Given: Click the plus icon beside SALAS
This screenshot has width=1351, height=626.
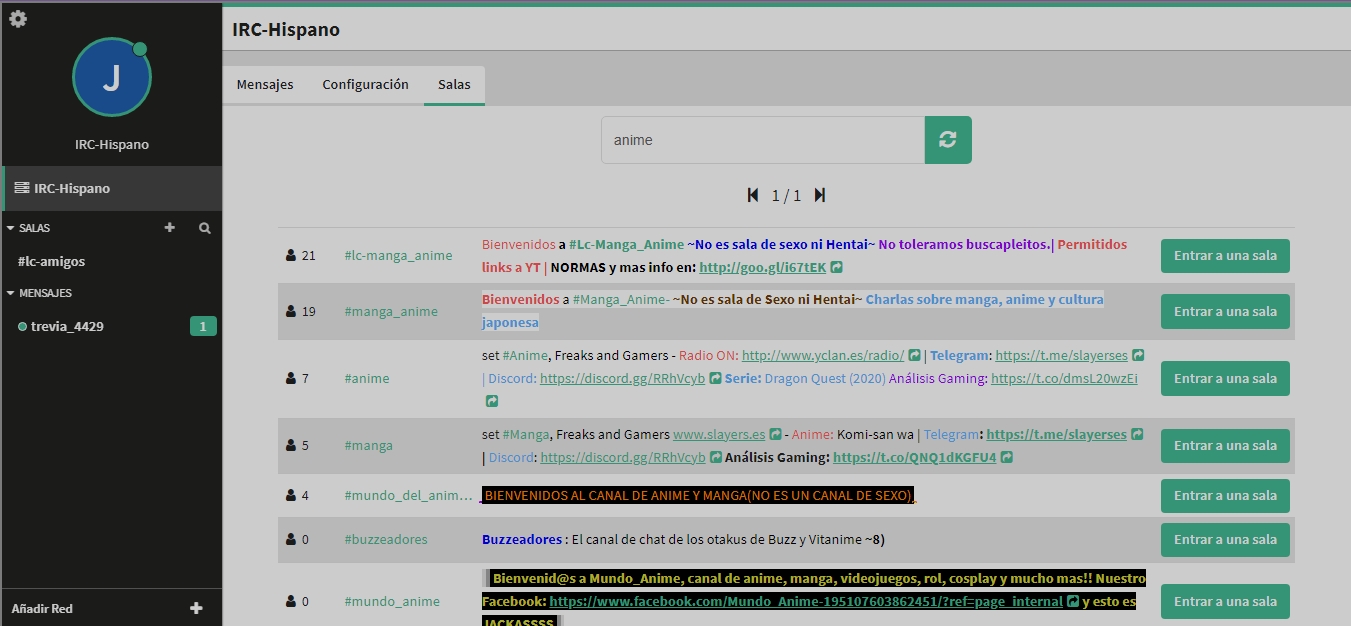Looking at the screenshot, I should pyautogui.click(x=170, y=228).
